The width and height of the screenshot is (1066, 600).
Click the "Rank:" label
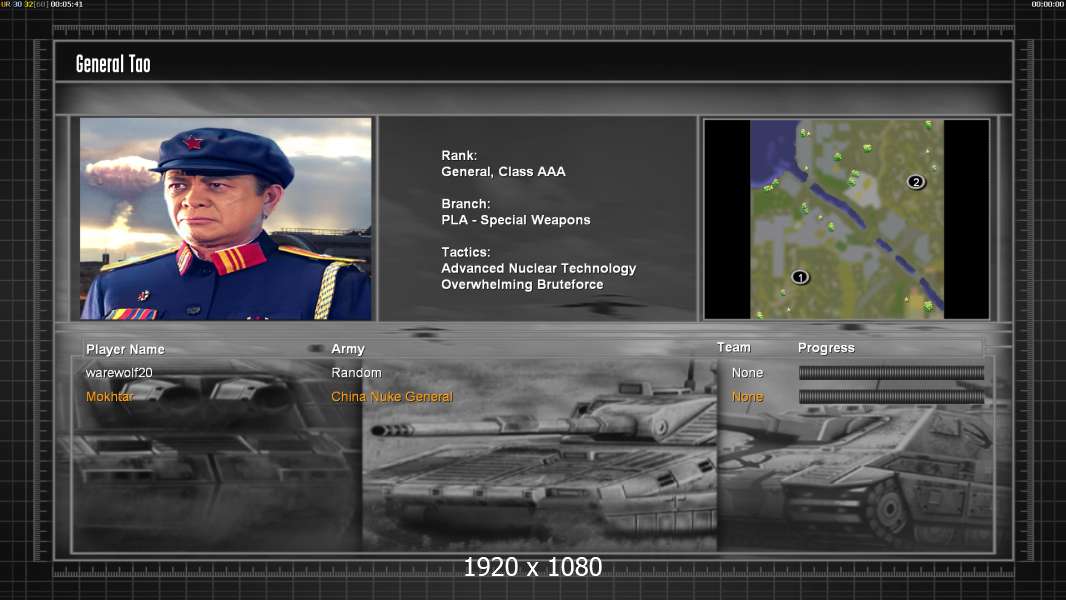click(459, 156)
